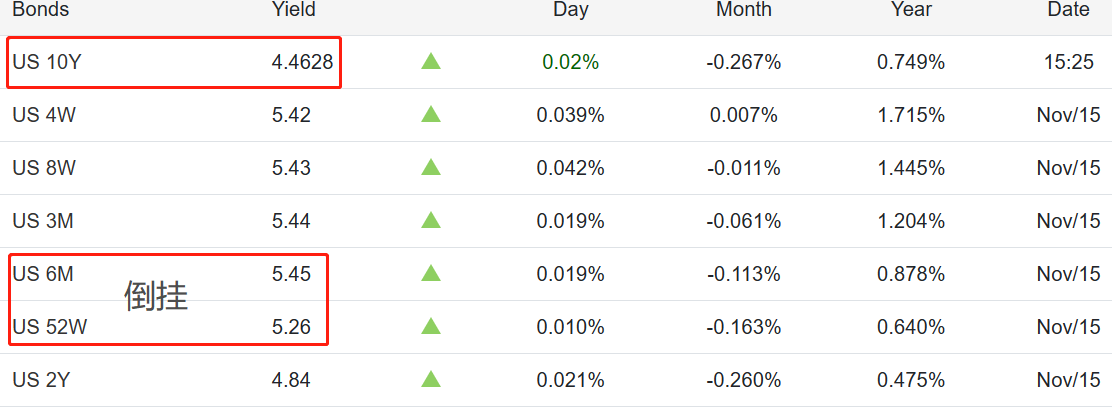
Task: Click the green up arrow for US 2Y
Action: 431,379
